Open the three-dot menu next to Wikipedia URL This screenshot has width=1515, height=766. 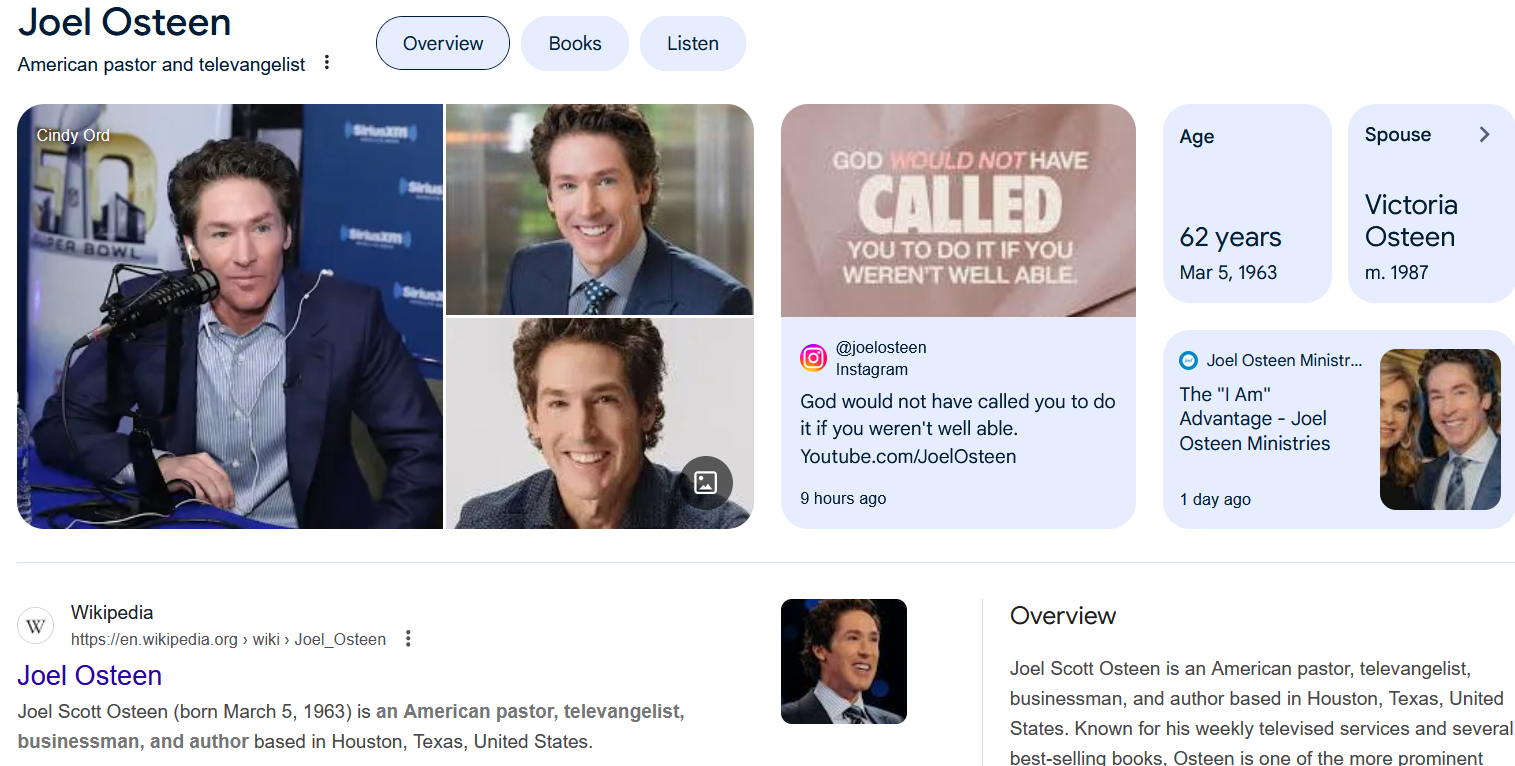[x=408, y=639]
